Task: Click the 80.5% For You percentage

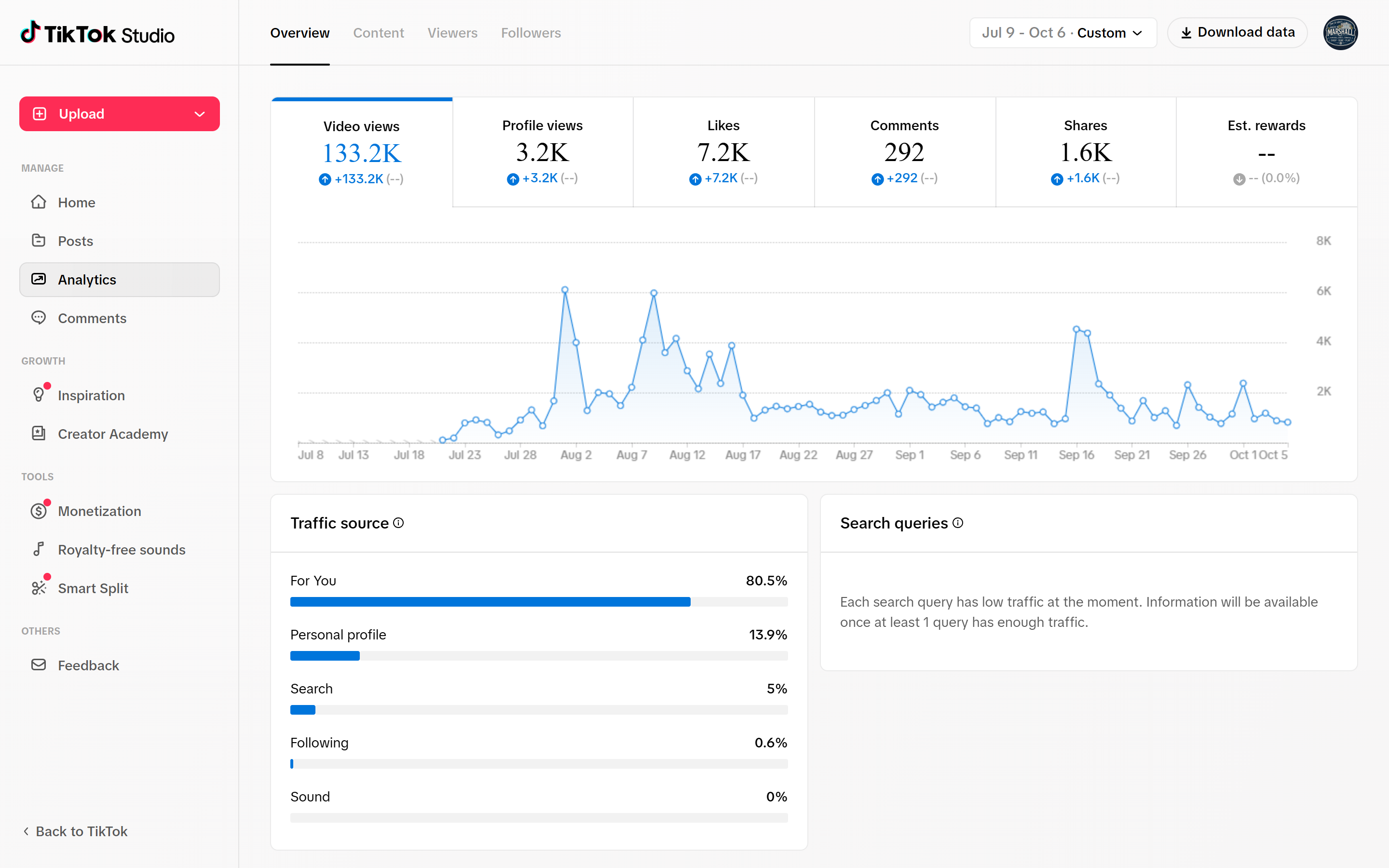Action: pos(766,581)
